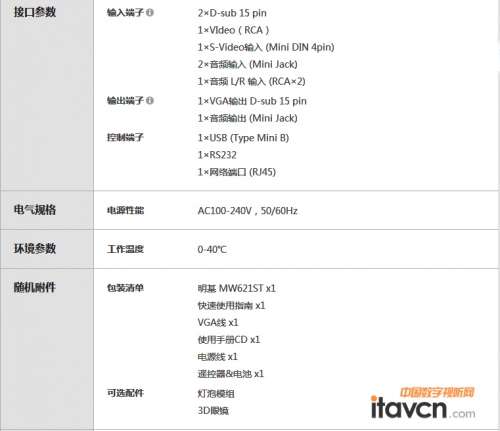The height and width of the screenshot is (431, 500).
Task: Click the 工作温度 label
Action: click(x=125, y=249)
